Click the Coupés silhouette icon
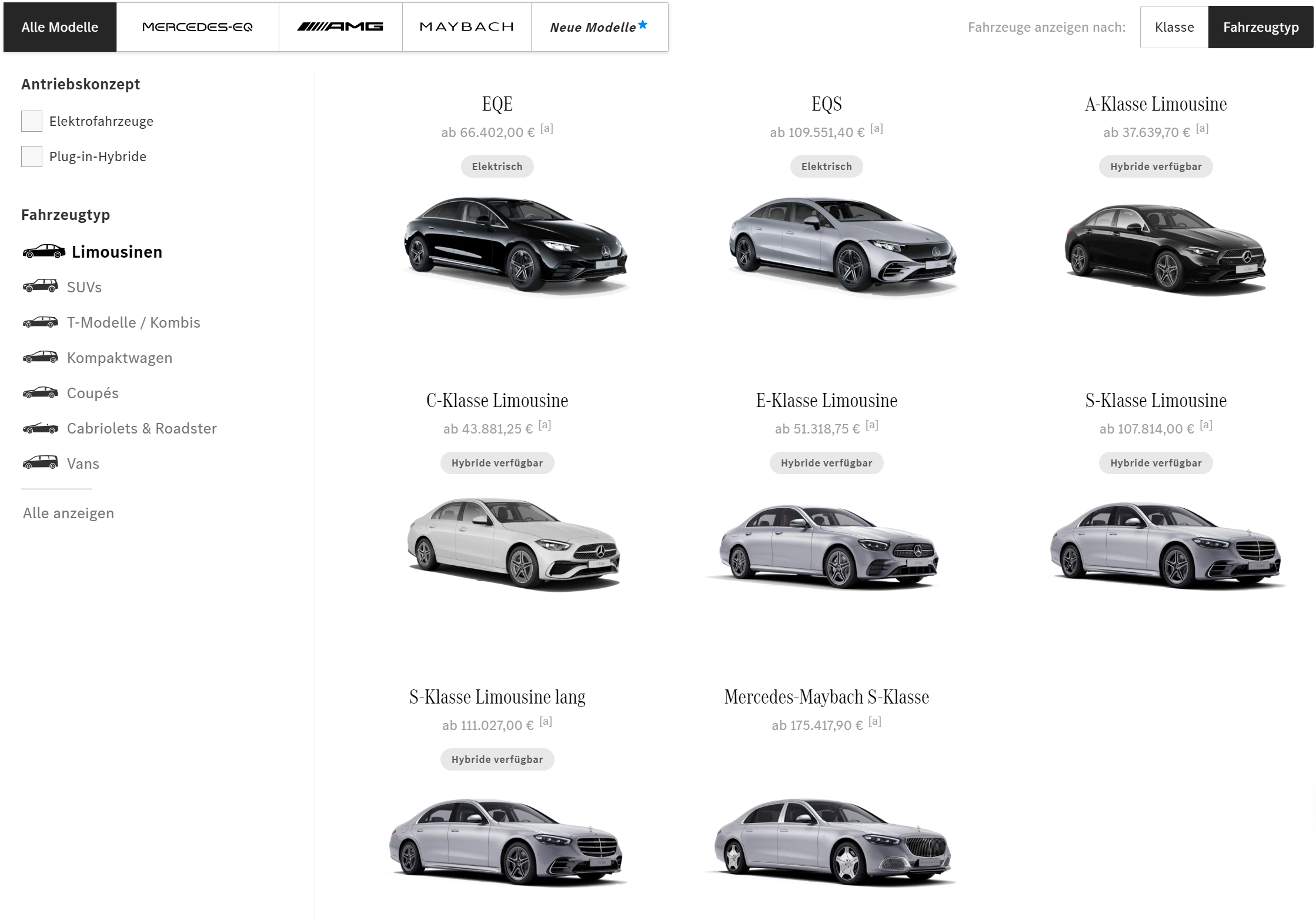The height and width of the screenshot is (920, 1316). (x=40, y=393)
